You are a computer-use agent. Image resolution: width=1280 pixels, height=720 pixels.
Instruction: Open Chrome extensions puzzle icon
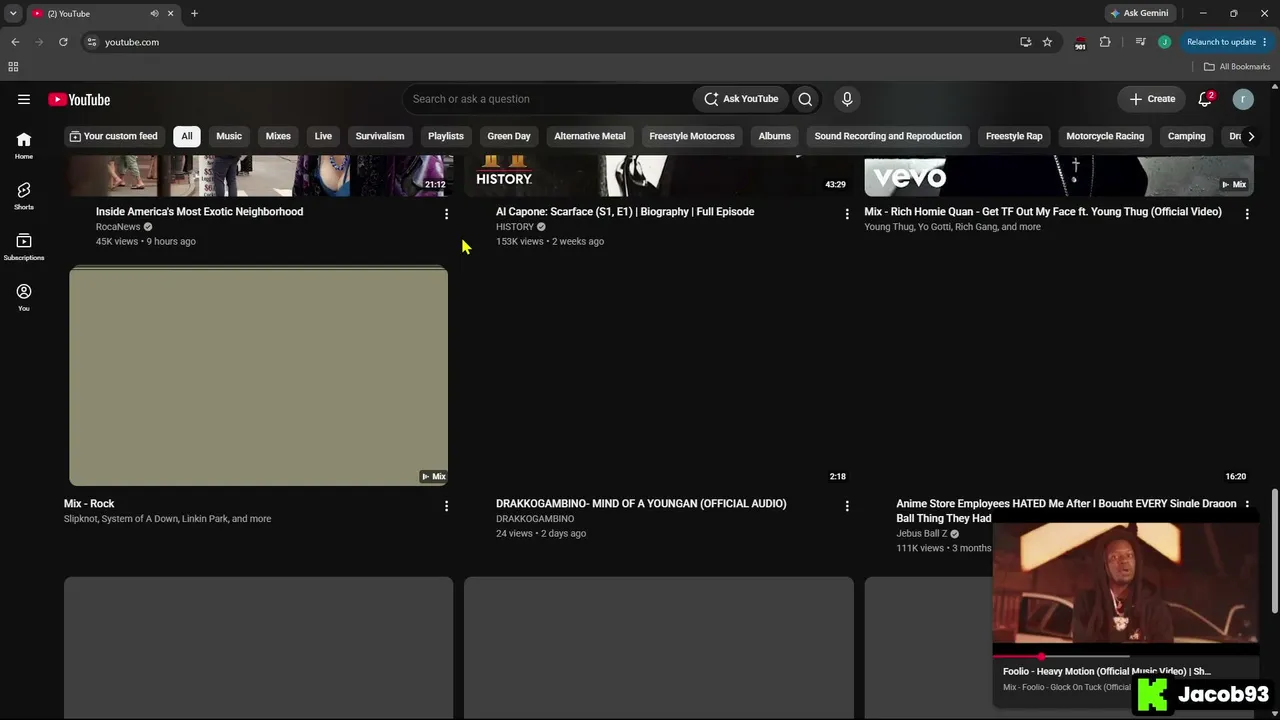[1105, 42]
